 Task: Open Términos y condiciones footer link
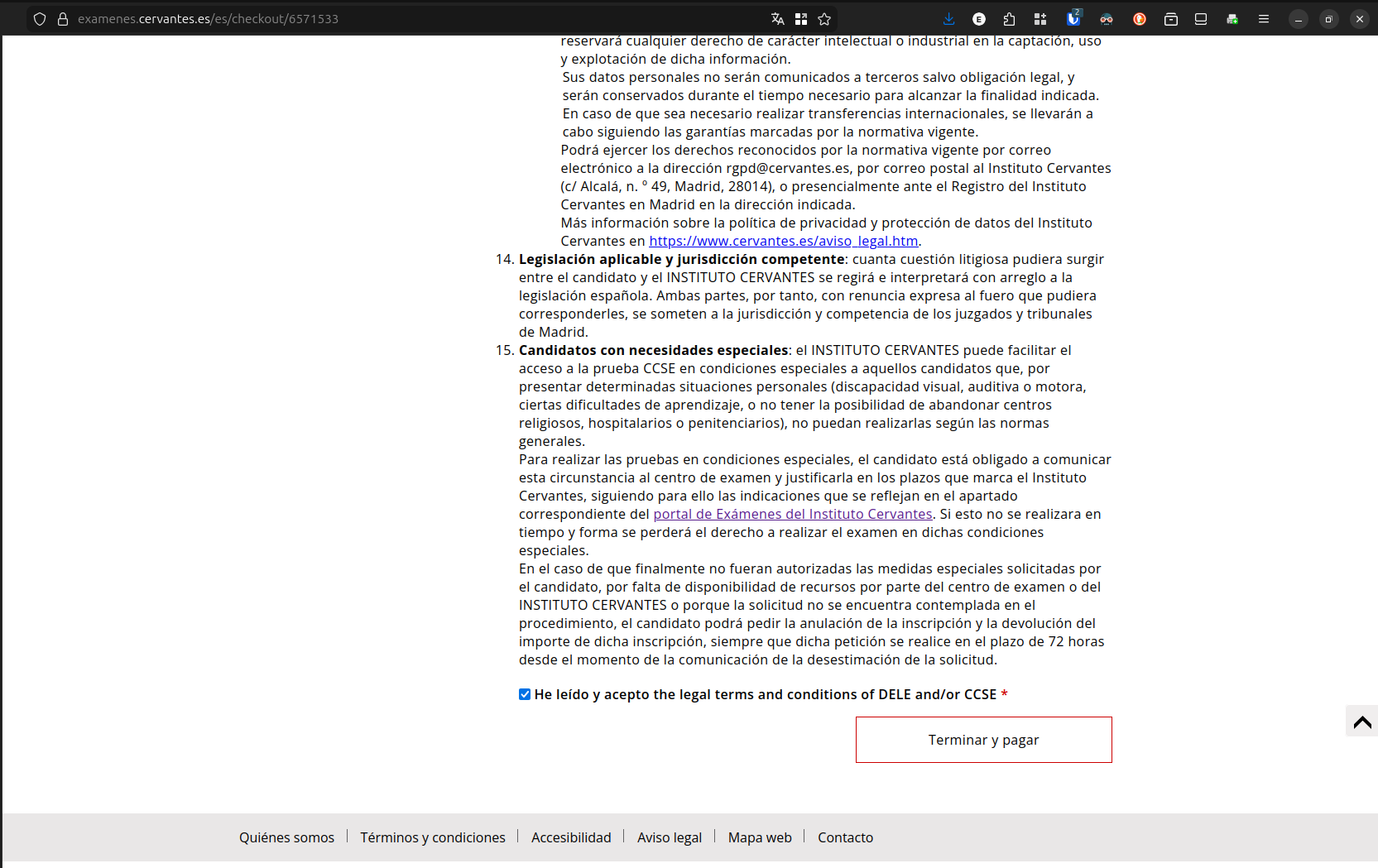click(x=432, y=837)
